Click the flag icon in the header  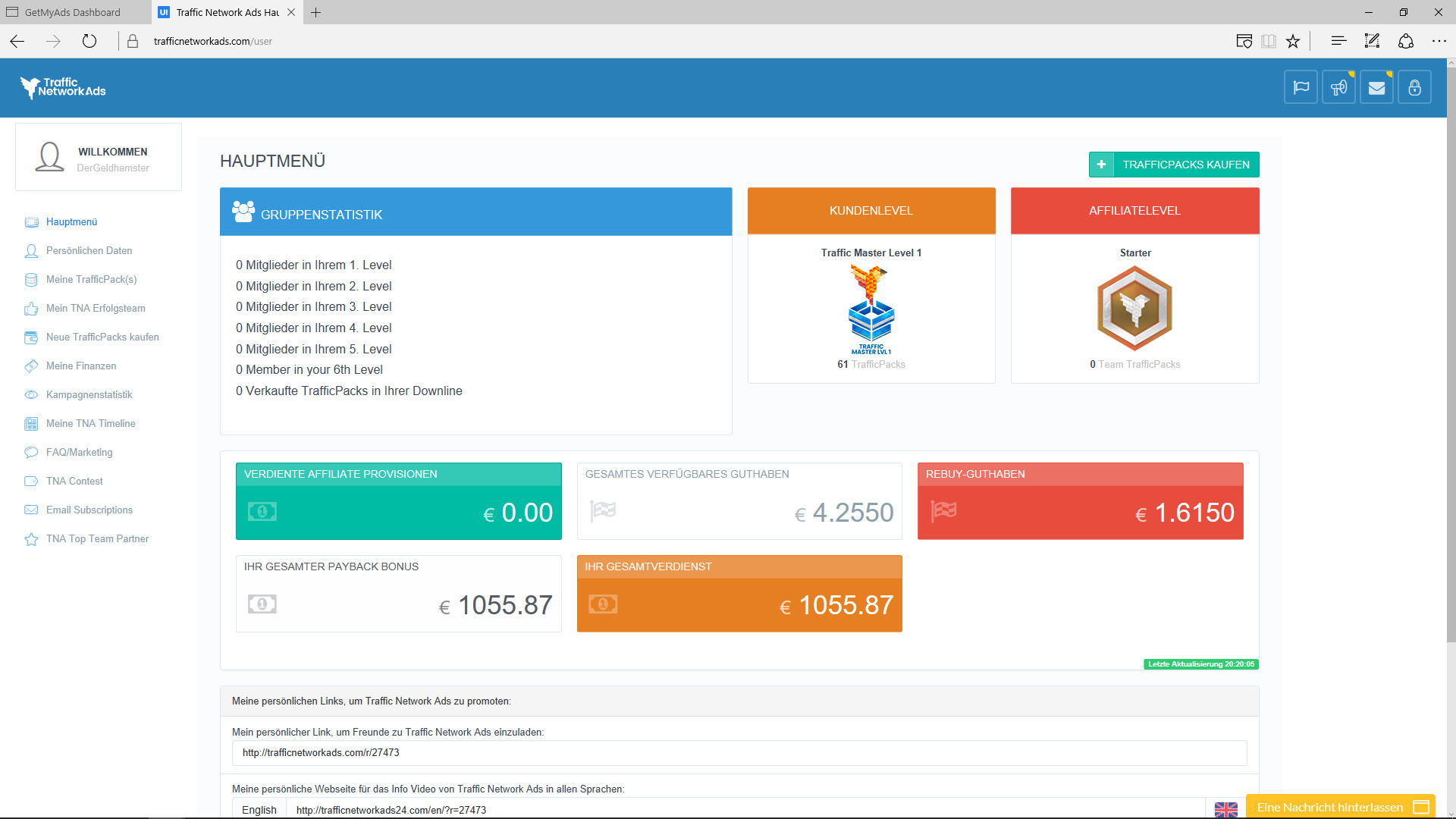1301,88
